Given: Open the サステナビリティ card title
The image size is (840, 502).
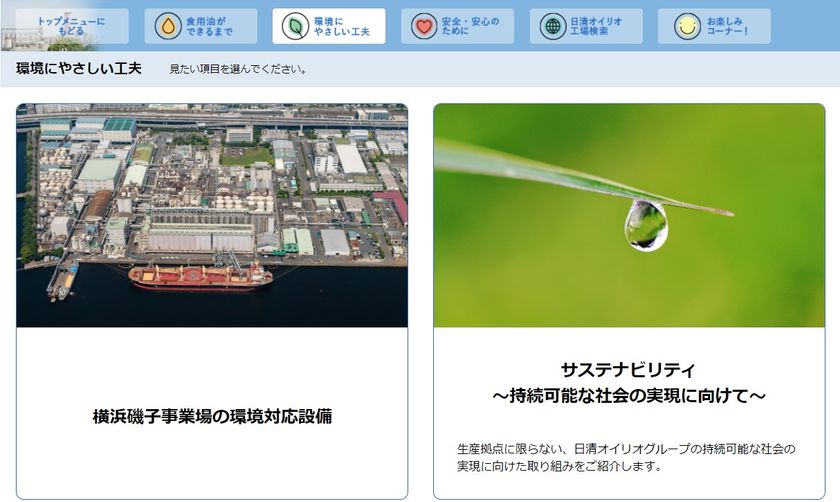Looking at the screenshot, I should coord(628,383).
